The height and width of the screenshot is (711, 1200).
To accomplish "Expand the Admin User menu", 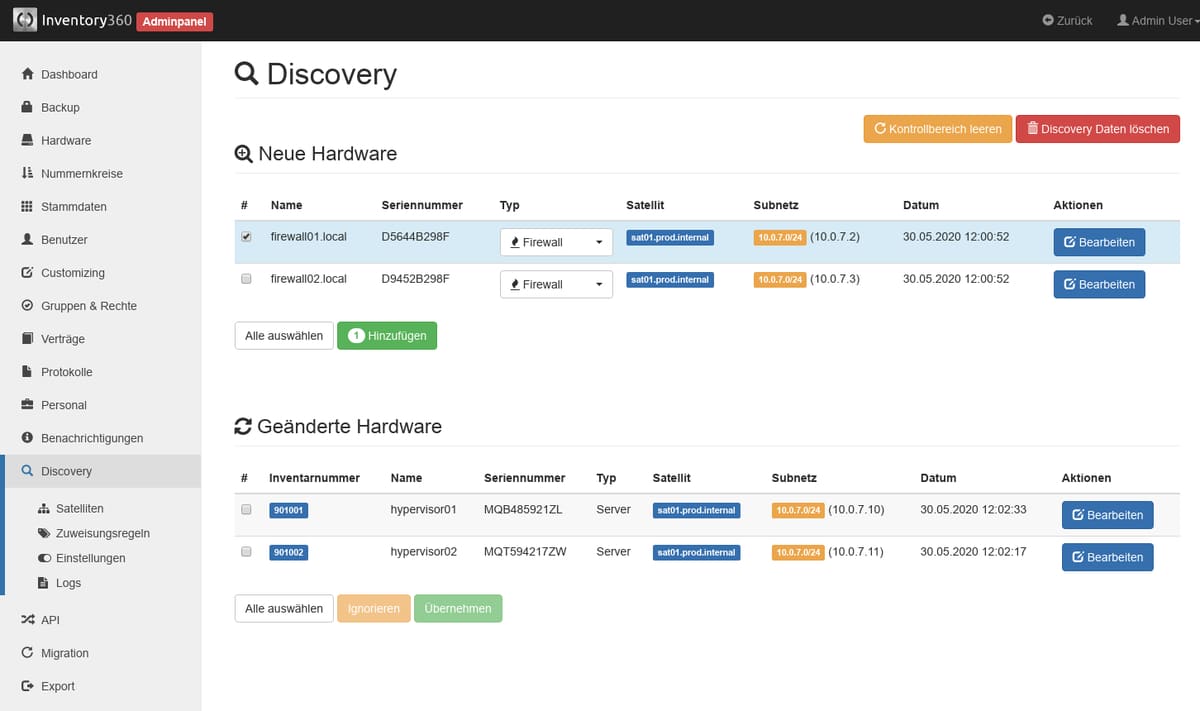I will tap(1157, 20).
